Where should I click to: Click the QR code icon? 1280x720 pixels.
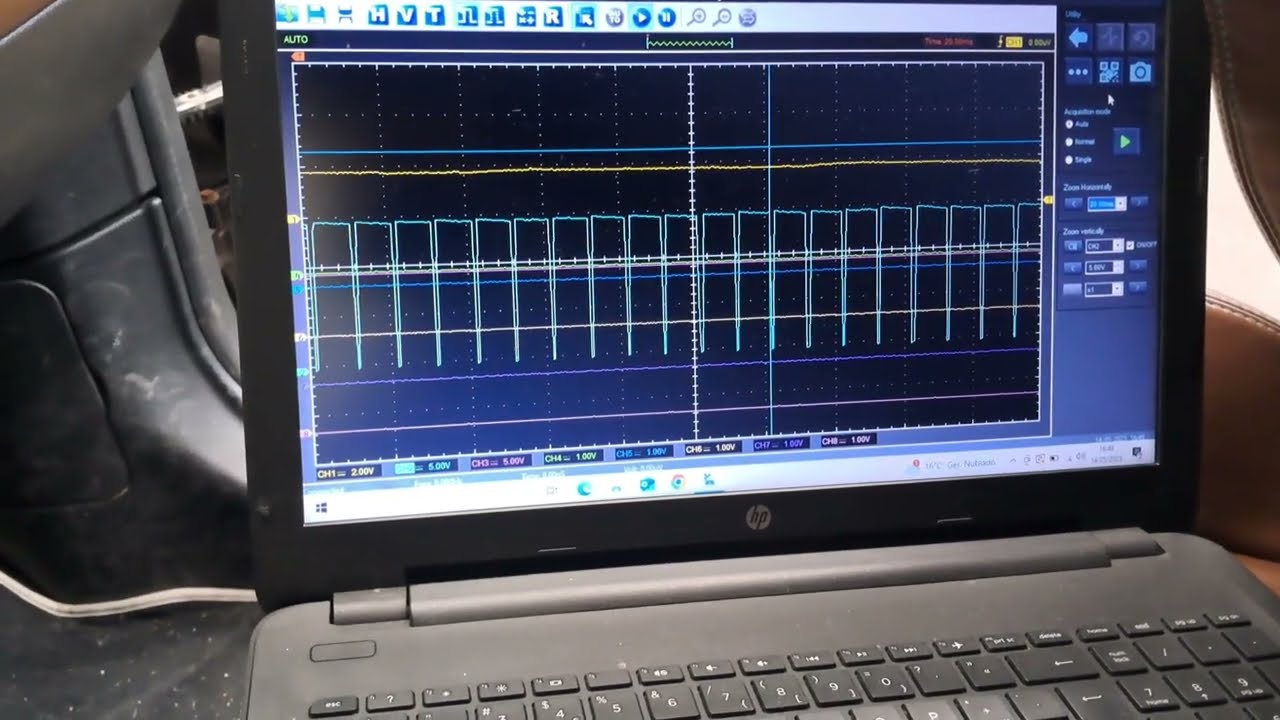(x=1110, y=72)
